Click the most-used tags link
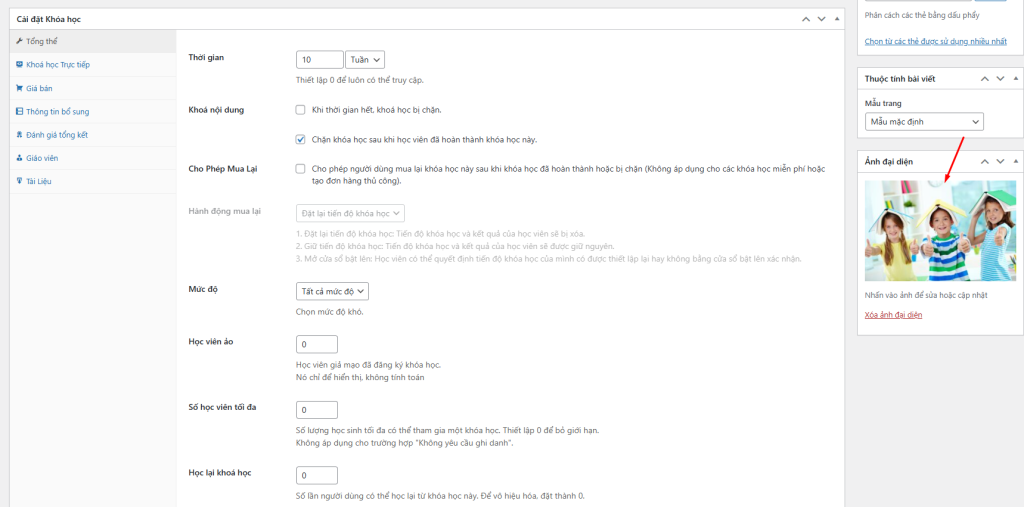Image resolution: width=1024 pixels, height=507 pixels. pyautogui.click(x=935, y=41)
